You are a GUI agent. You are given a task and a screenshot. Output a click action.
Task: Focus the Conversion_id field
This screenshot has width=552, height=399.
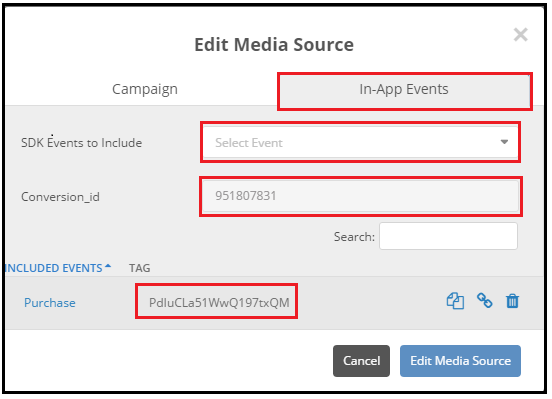[360, 196]
